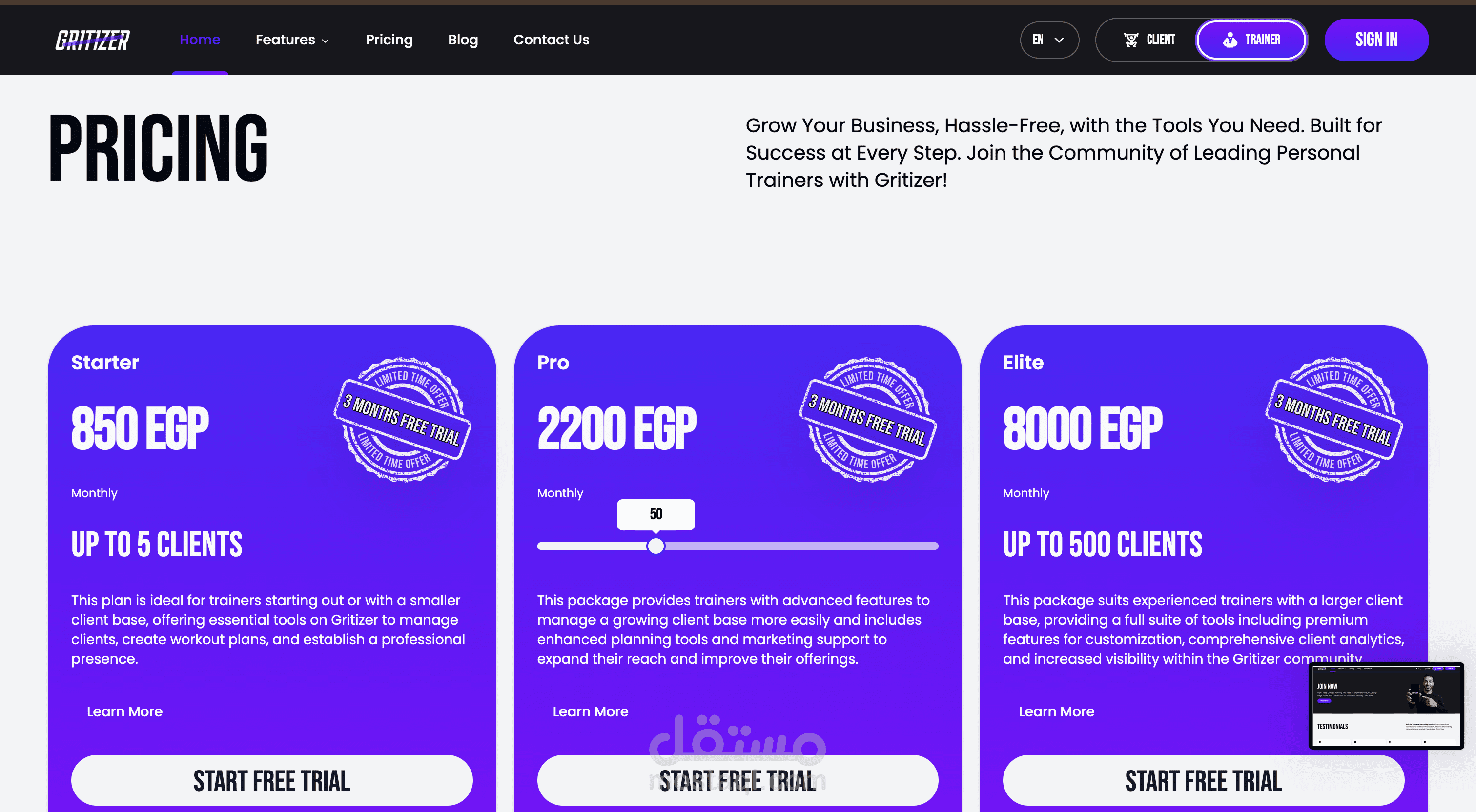Click the Trainer person icon
The image size is (1476, 812).
tap(1230, 40)
